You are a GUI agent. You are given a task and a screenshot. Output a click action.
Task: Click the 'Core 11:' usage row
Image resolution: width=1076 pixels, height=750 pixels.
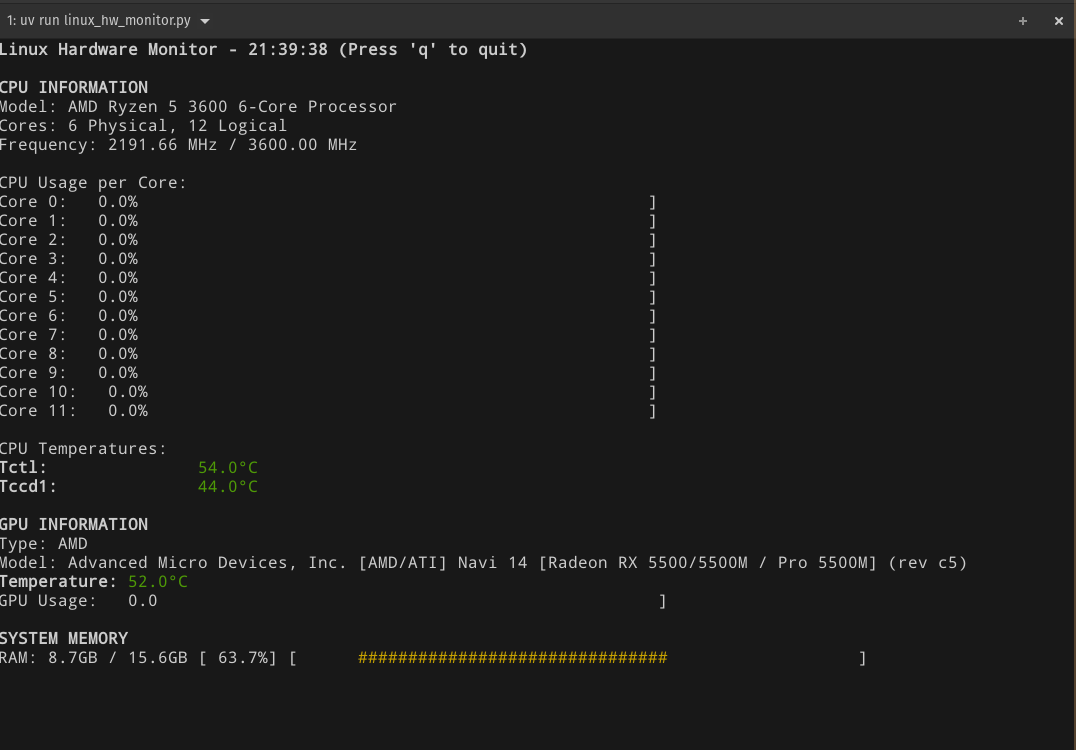(x=328, y=411)
